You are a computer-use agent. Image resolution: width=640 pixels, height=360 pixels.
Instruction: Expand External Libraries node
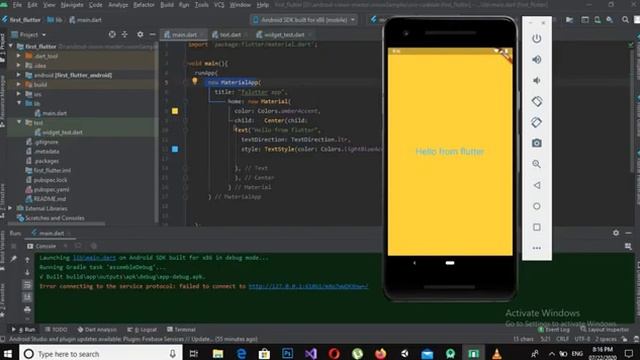(11, 208)
